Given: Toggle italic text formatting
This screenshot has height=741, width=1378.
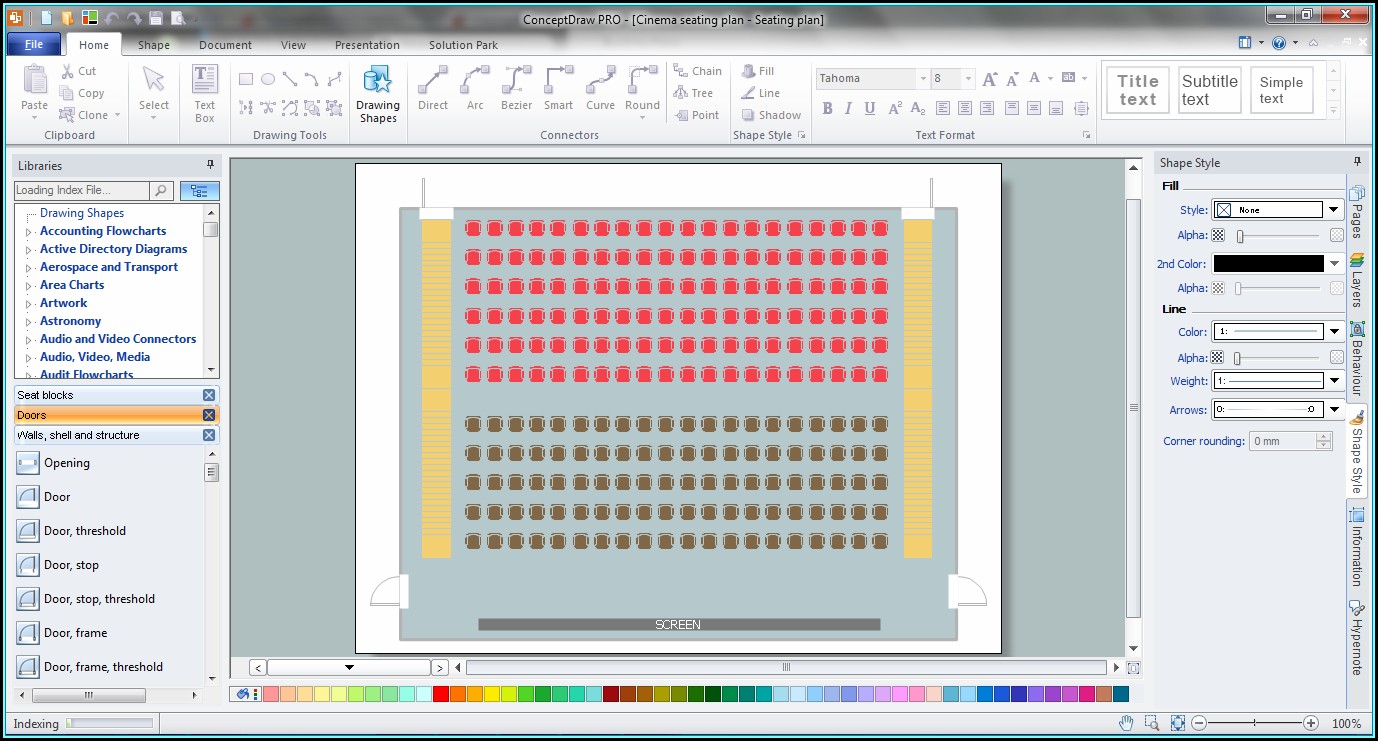Looking at the screenshot, I should click(848, 109).
